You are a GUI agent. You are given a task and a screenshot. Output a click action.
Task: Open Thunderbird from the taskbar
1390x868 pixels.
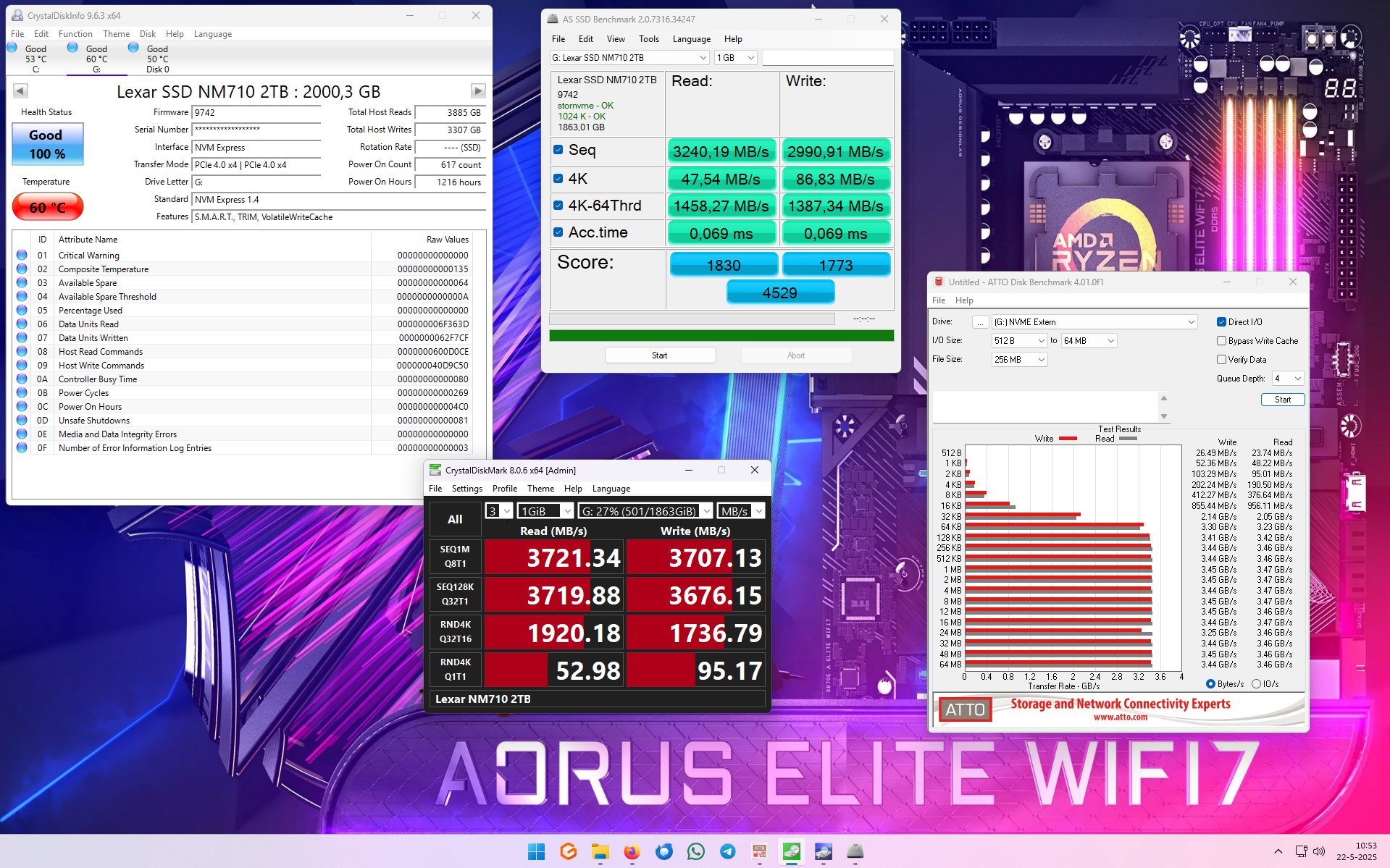coord(664,852)
